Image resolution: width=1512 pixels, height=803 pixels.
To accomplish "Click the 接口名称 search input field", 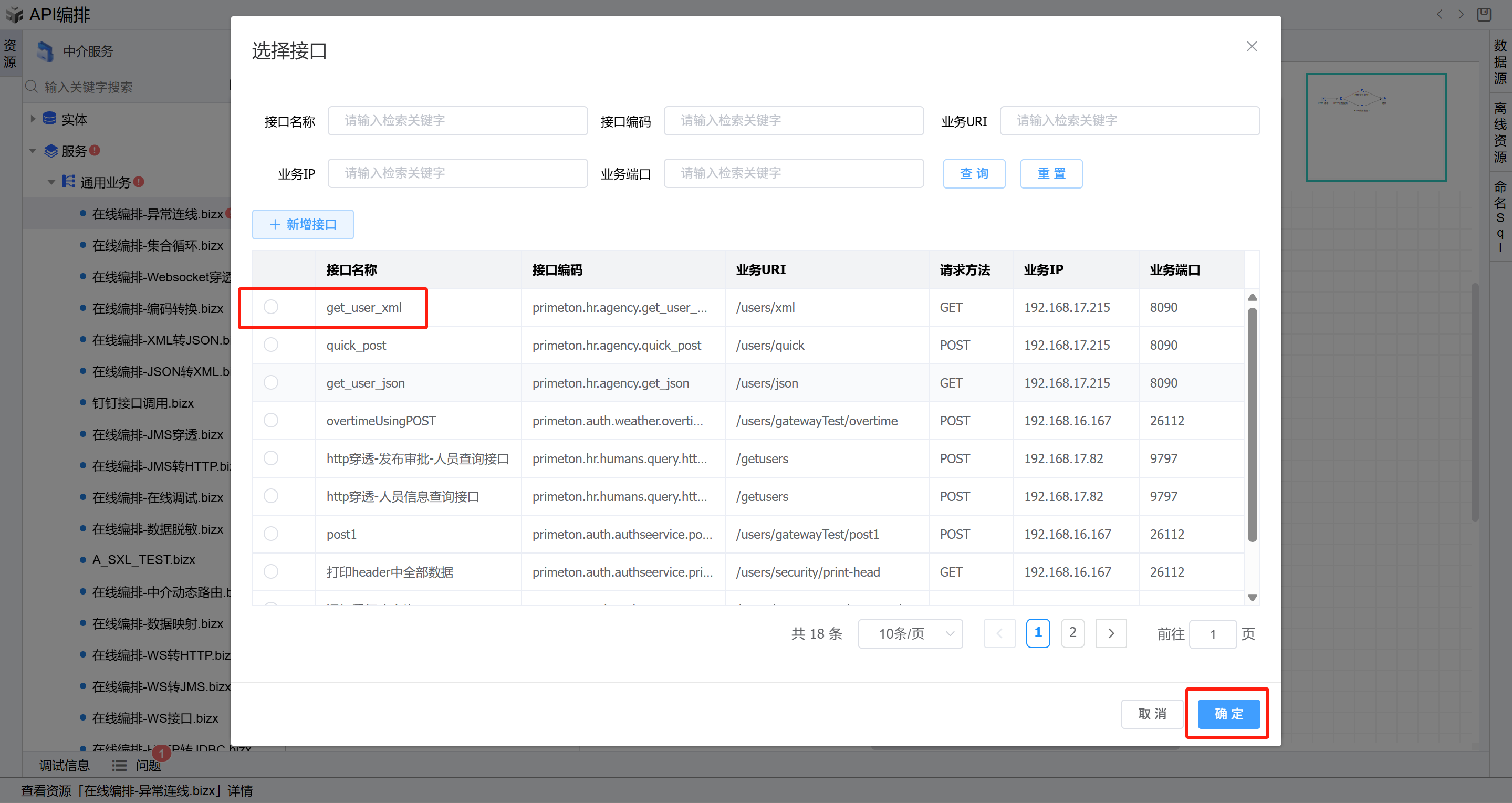I will click(457, 121).
